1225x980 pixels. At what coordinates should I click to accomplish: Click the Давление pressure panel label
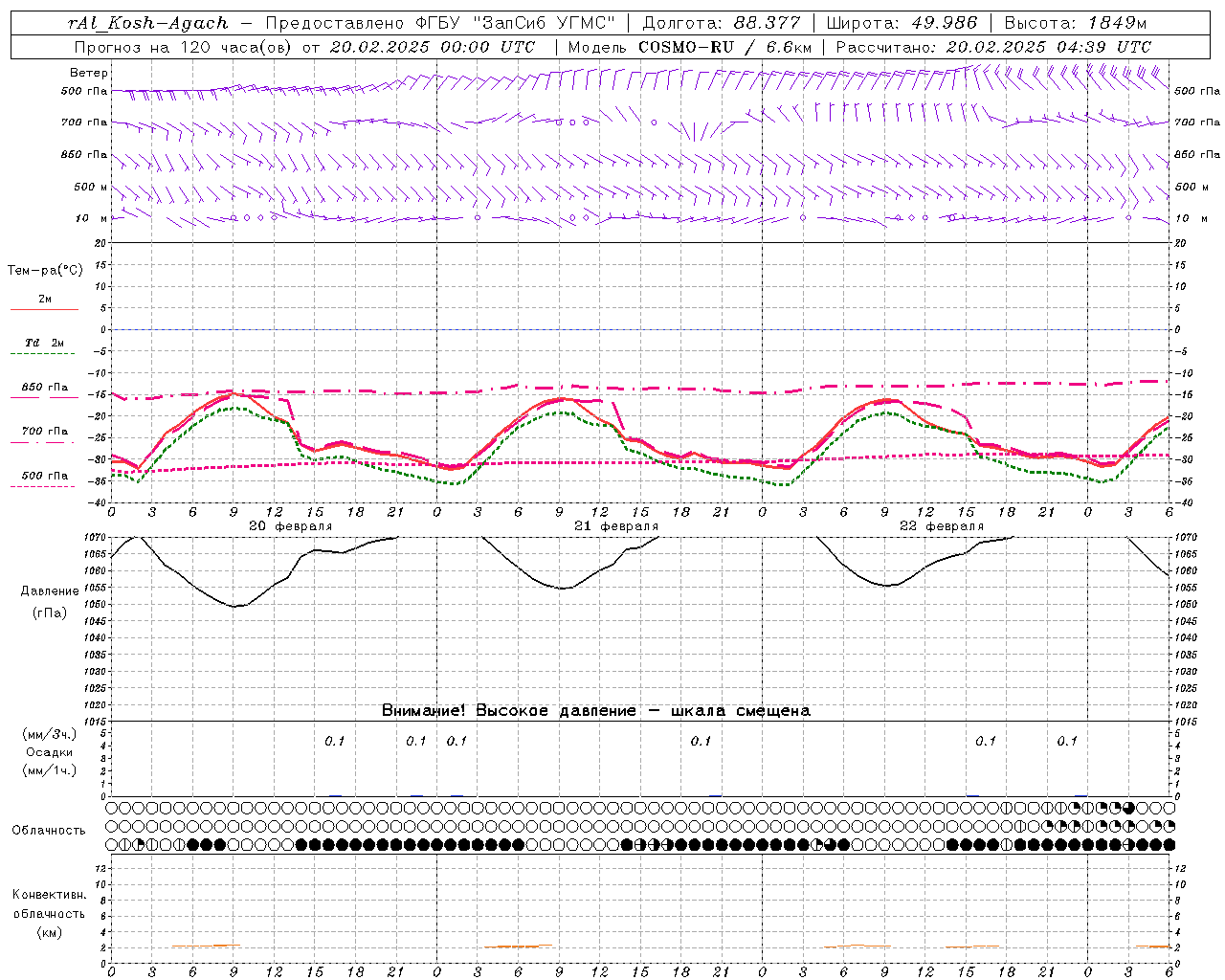pos(49,590)
